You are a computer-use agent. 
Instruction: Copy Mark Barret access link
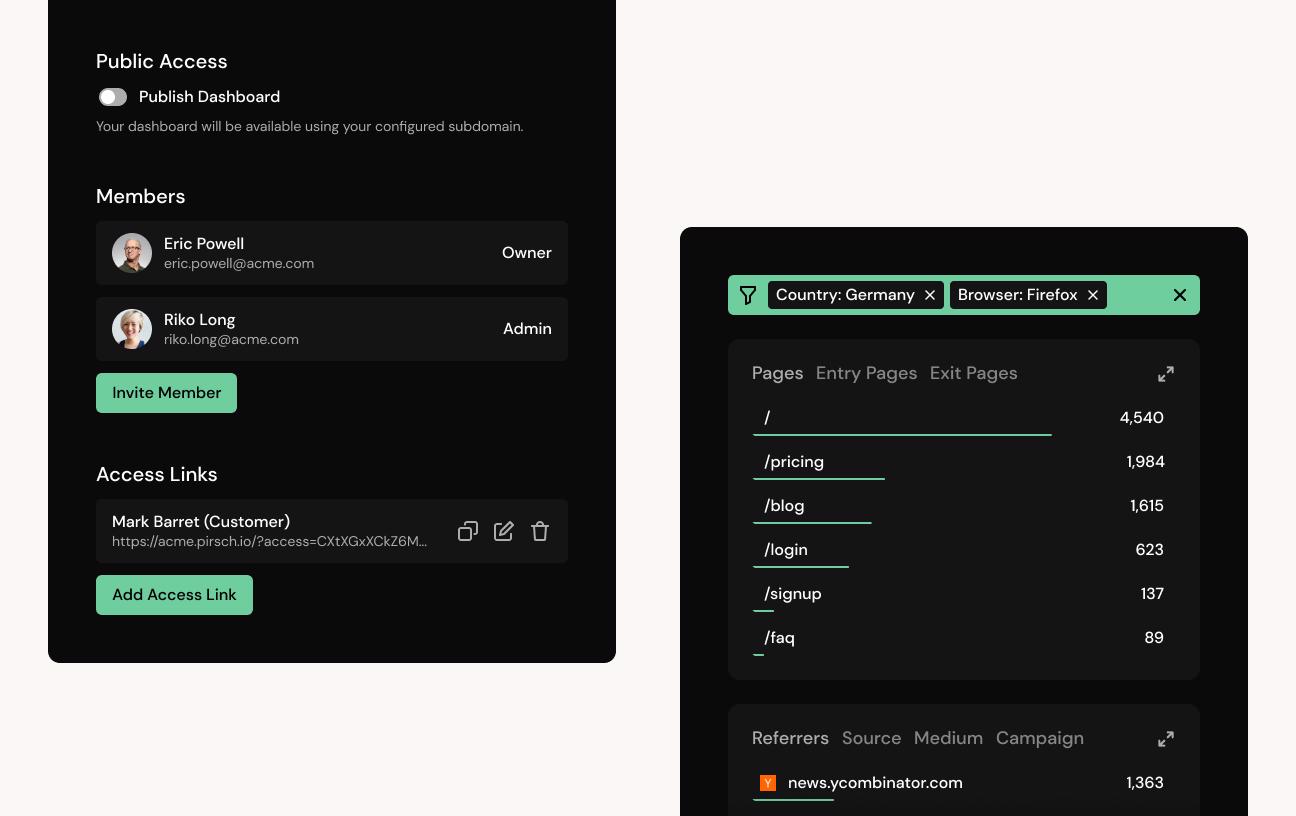click(x=468, y=531)
